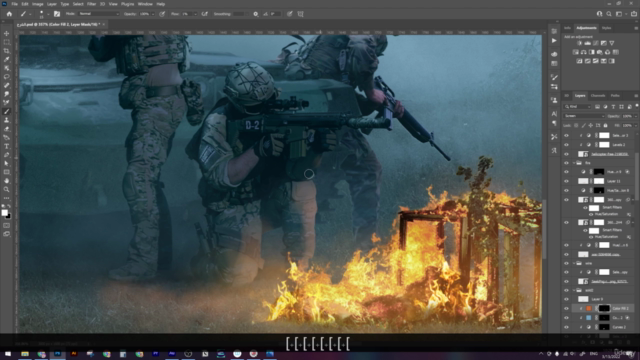Select the Clone Stamp tool
Image resolution: width=640 pixels, height=360 pixels.
(7, 120)
